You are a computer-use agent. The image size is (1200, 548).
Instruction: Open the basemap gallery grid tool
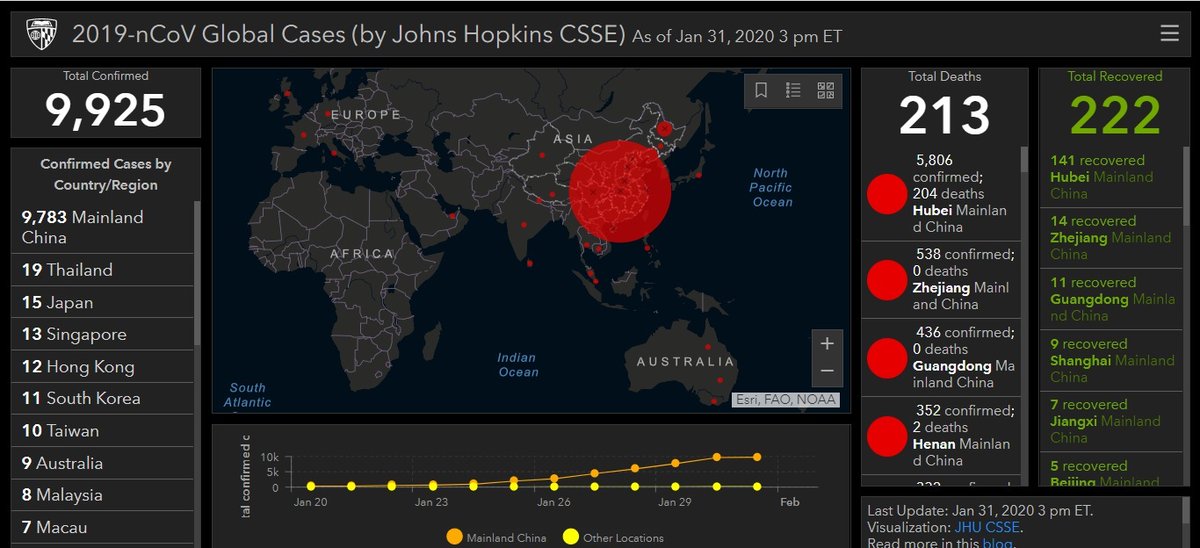825,91
